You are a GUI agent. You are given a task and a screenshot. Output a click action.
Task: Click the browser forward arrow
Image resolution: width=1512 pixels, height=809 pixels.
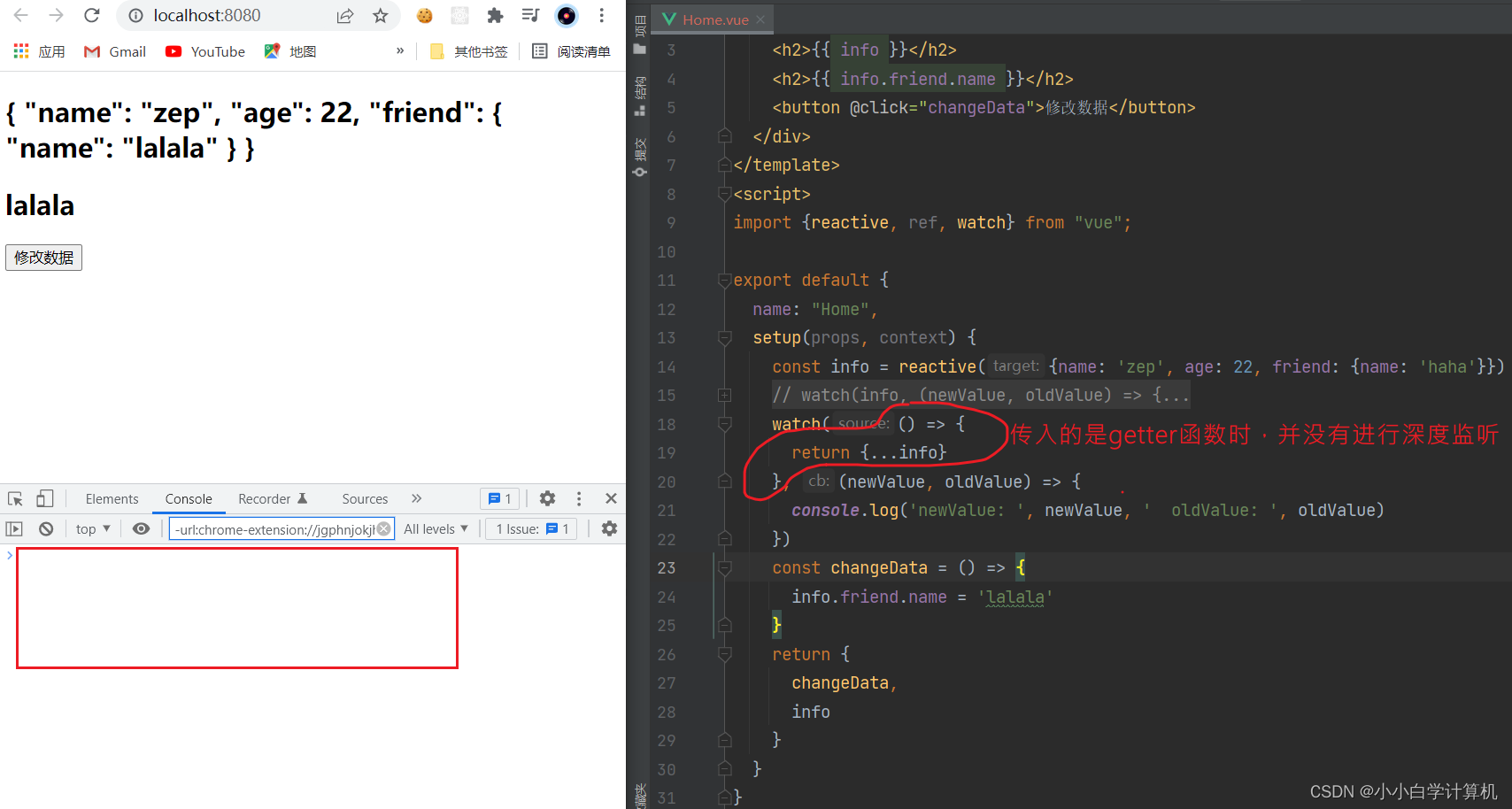coord(56,15)
